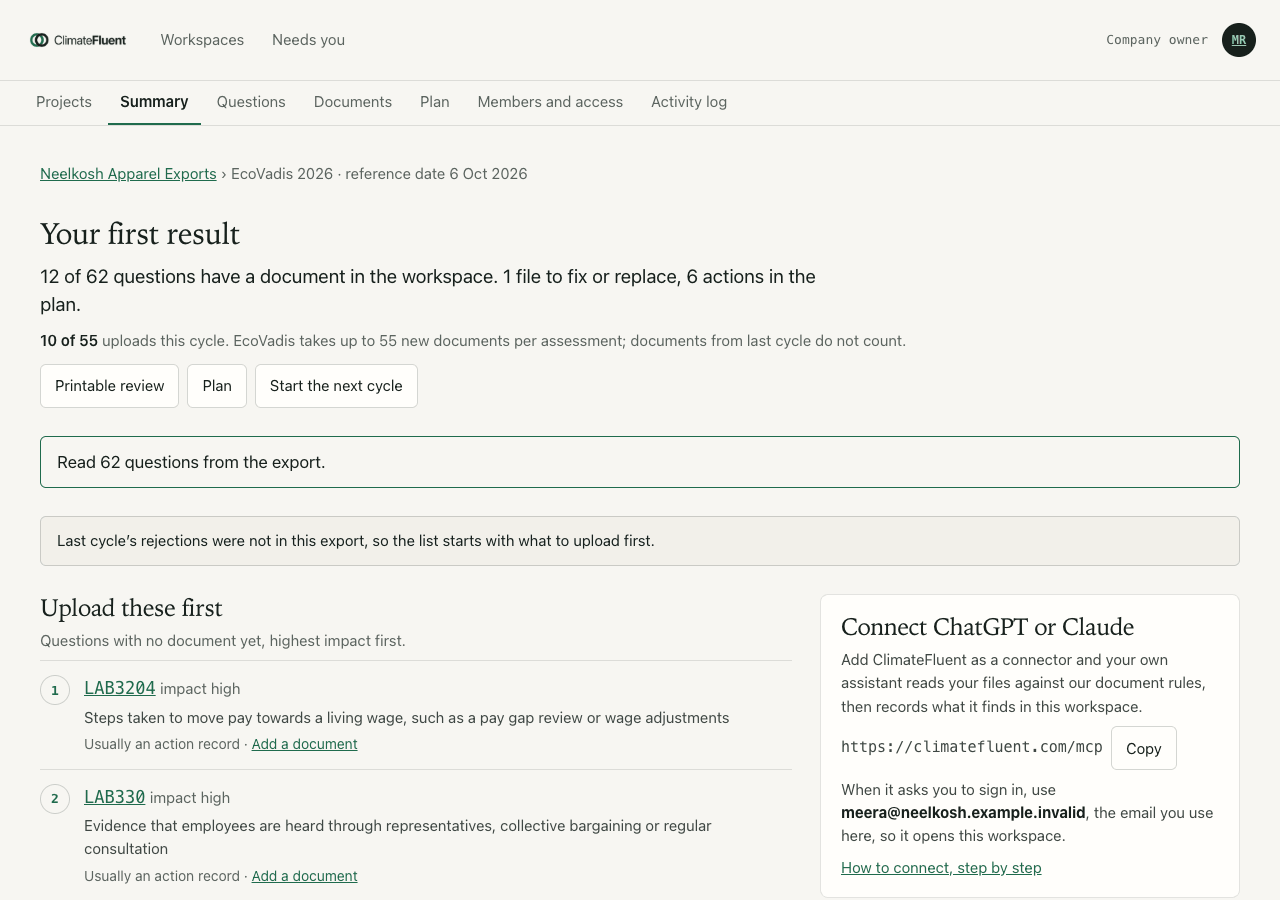Click the Printable review button
1280x900 pixels.
click(x=110, y=386)
